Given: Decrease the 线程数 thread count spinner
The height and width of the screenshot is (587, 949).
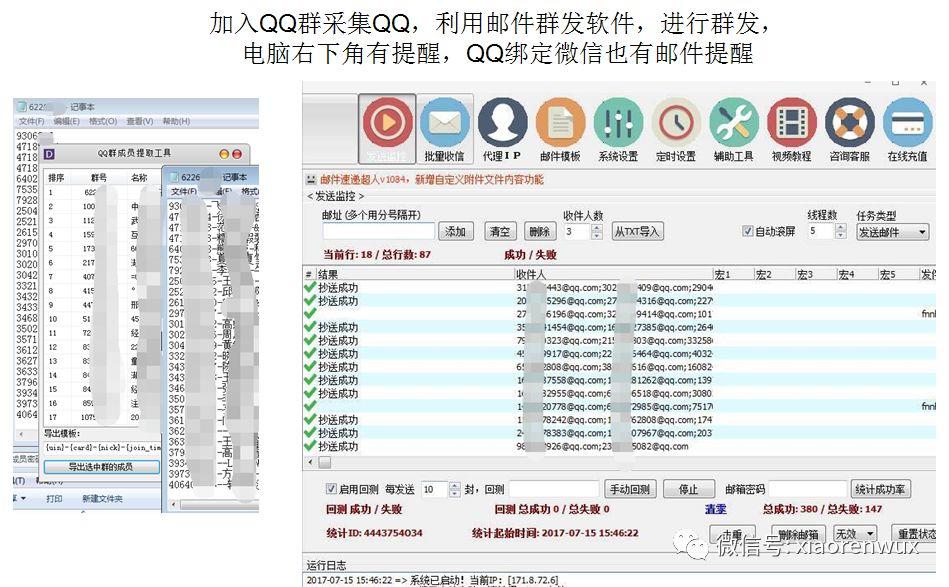Looking at the screenshot, I should click(x=840, y=234).
